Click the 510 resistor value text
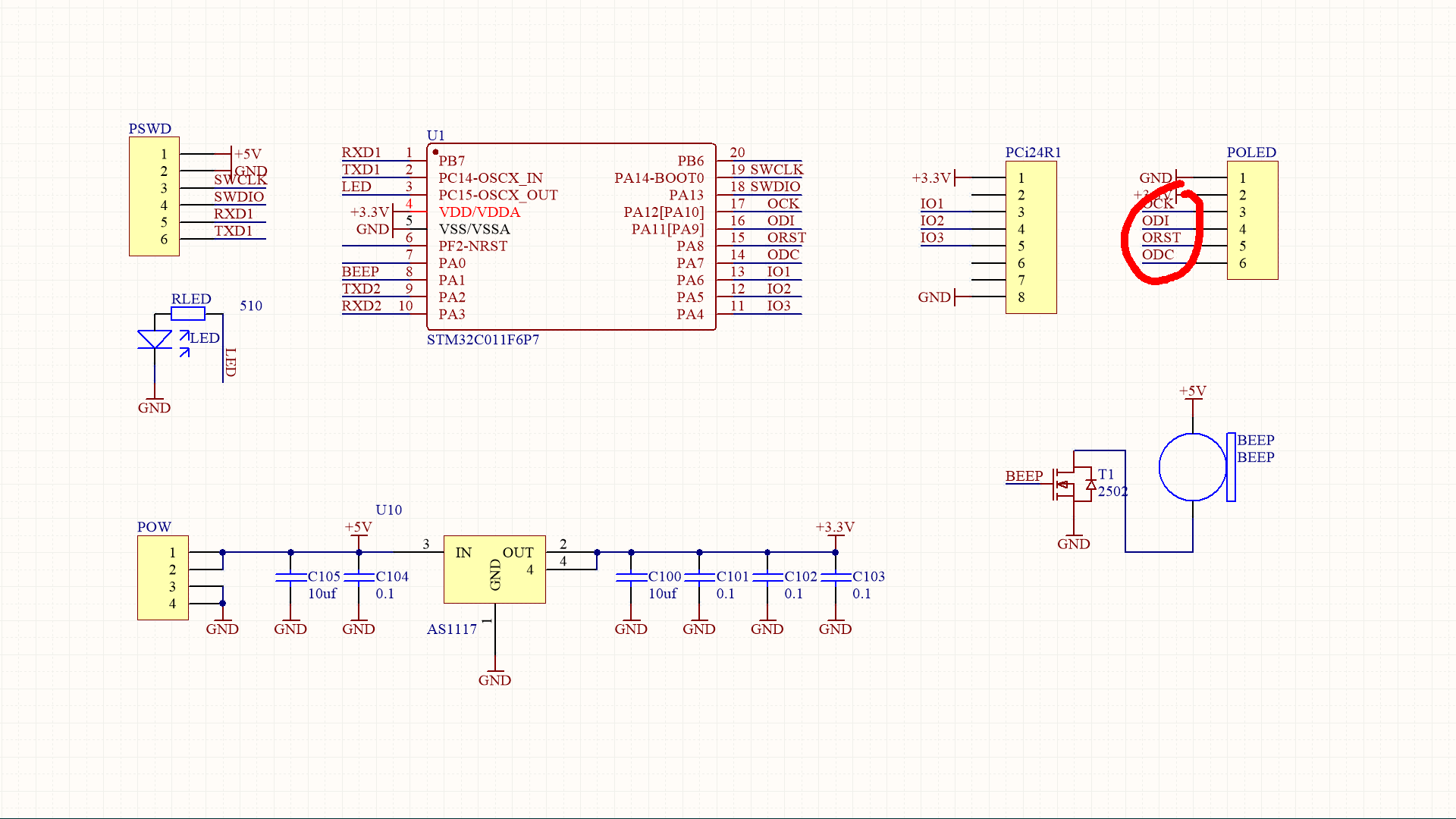 pyautogui.click(x=251, y=306)
